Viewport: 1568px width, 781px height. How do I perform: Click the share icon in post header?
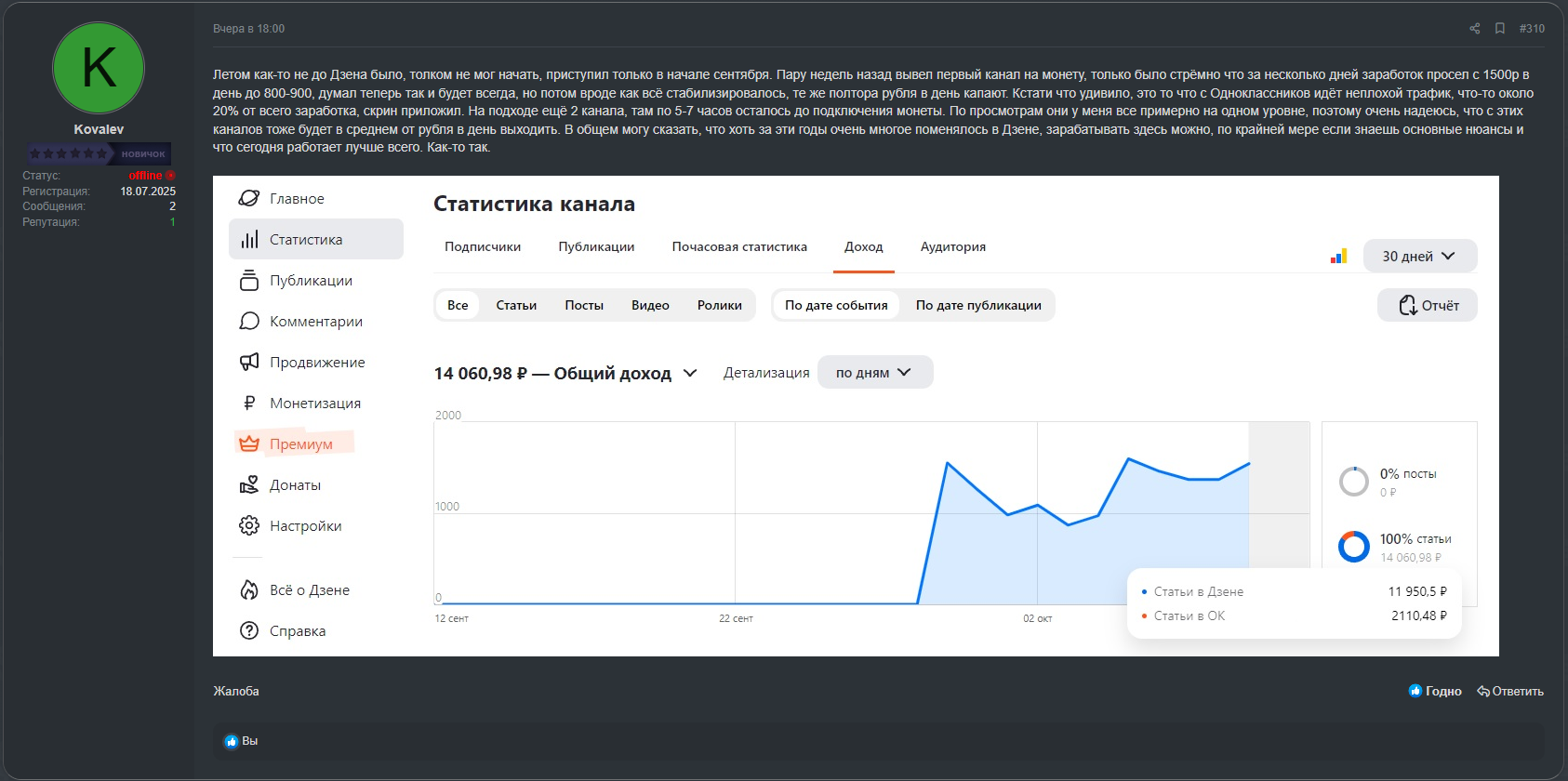pyautogui.click(x=1474, y=29)
